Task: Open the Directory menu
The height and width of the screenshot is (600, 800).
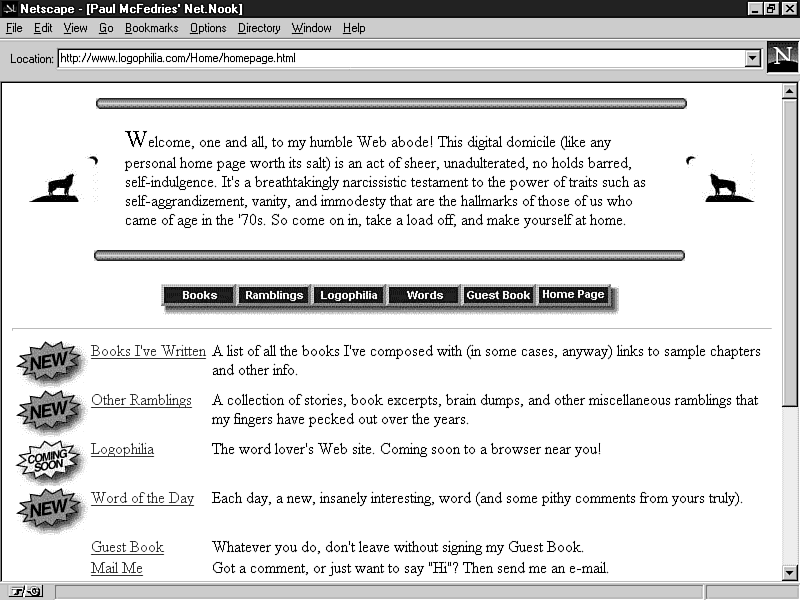Action: click(259, 28)
